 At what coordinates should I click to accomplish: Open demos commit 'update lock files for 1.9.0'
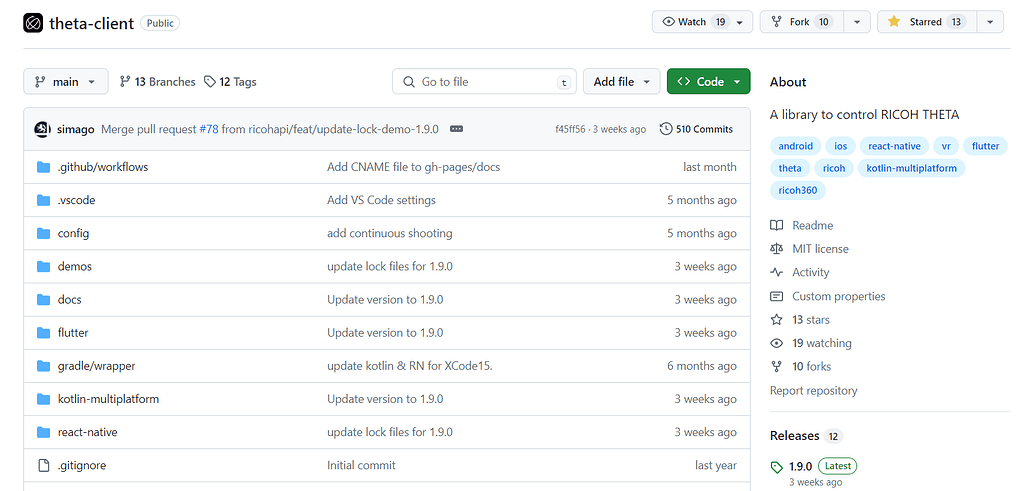point(390,266)
